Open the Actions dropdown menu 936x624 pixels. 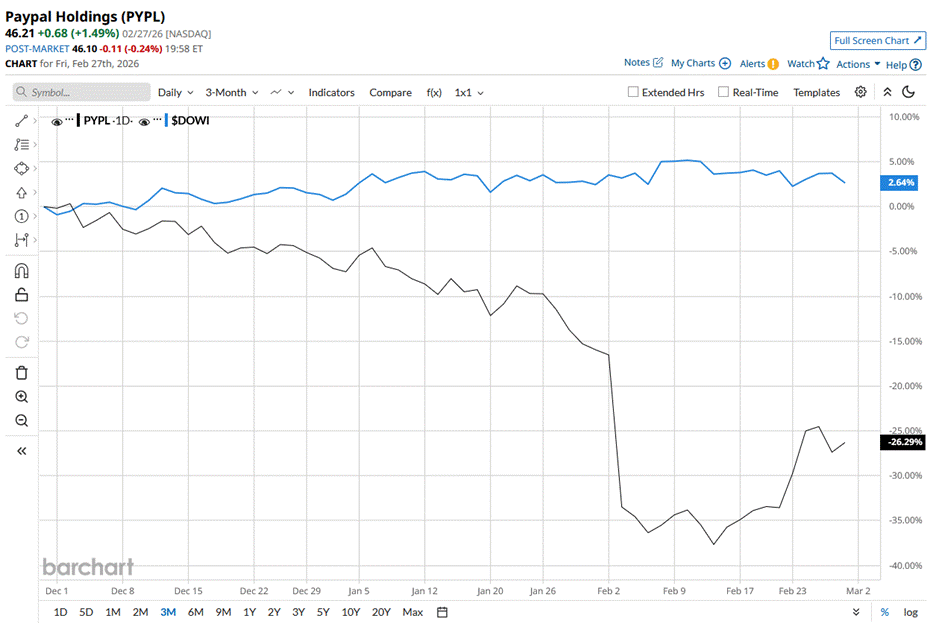(x=858, y=64)
